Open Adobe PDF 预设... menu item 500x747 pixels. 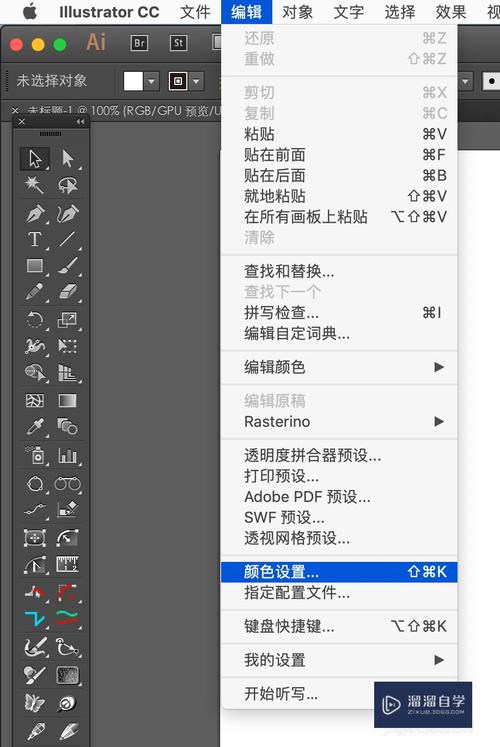[x=339, y=497]
